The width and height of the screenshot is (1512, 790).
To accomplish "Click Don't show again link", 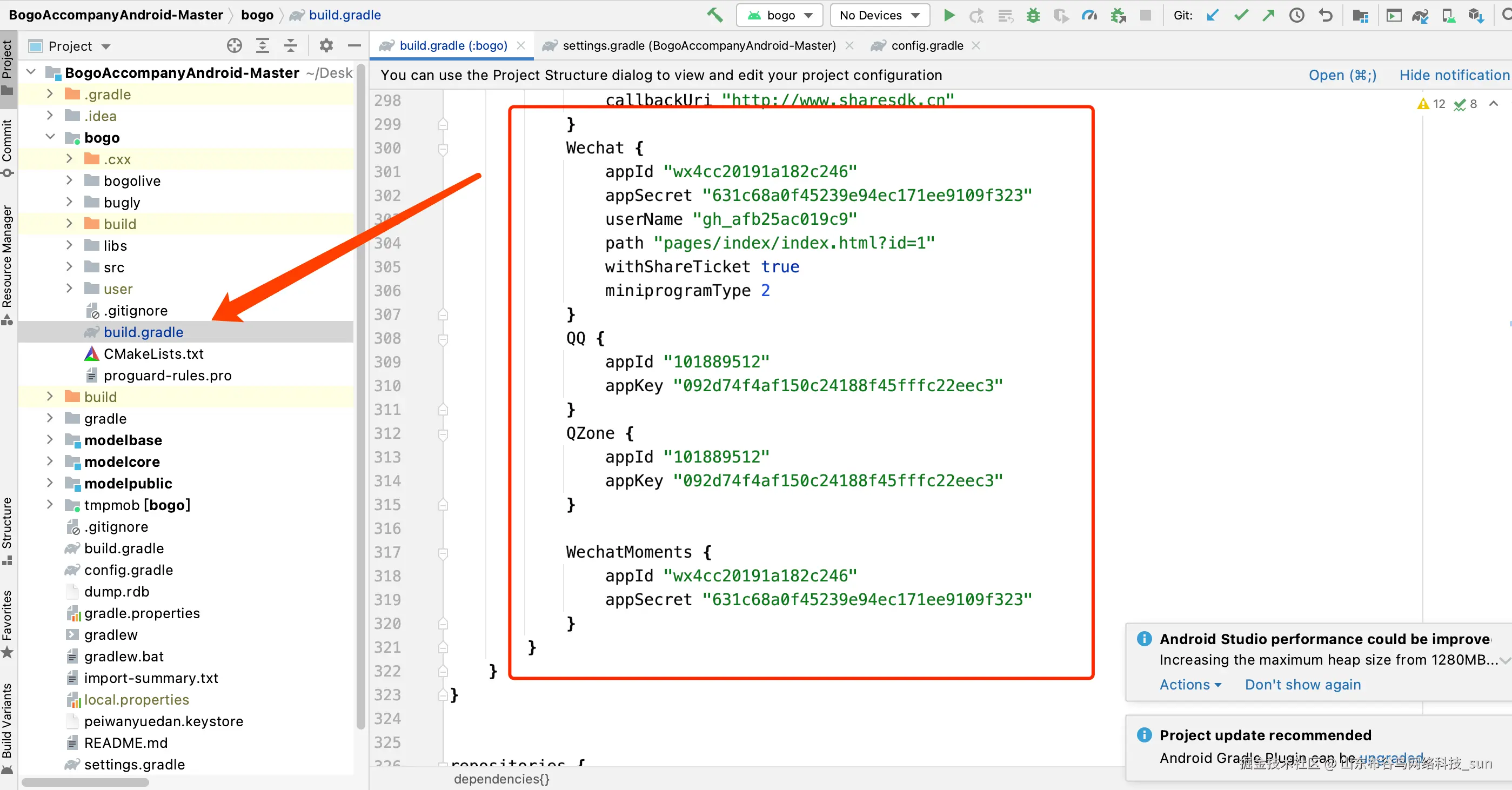I will click(x=1302, y=684).
